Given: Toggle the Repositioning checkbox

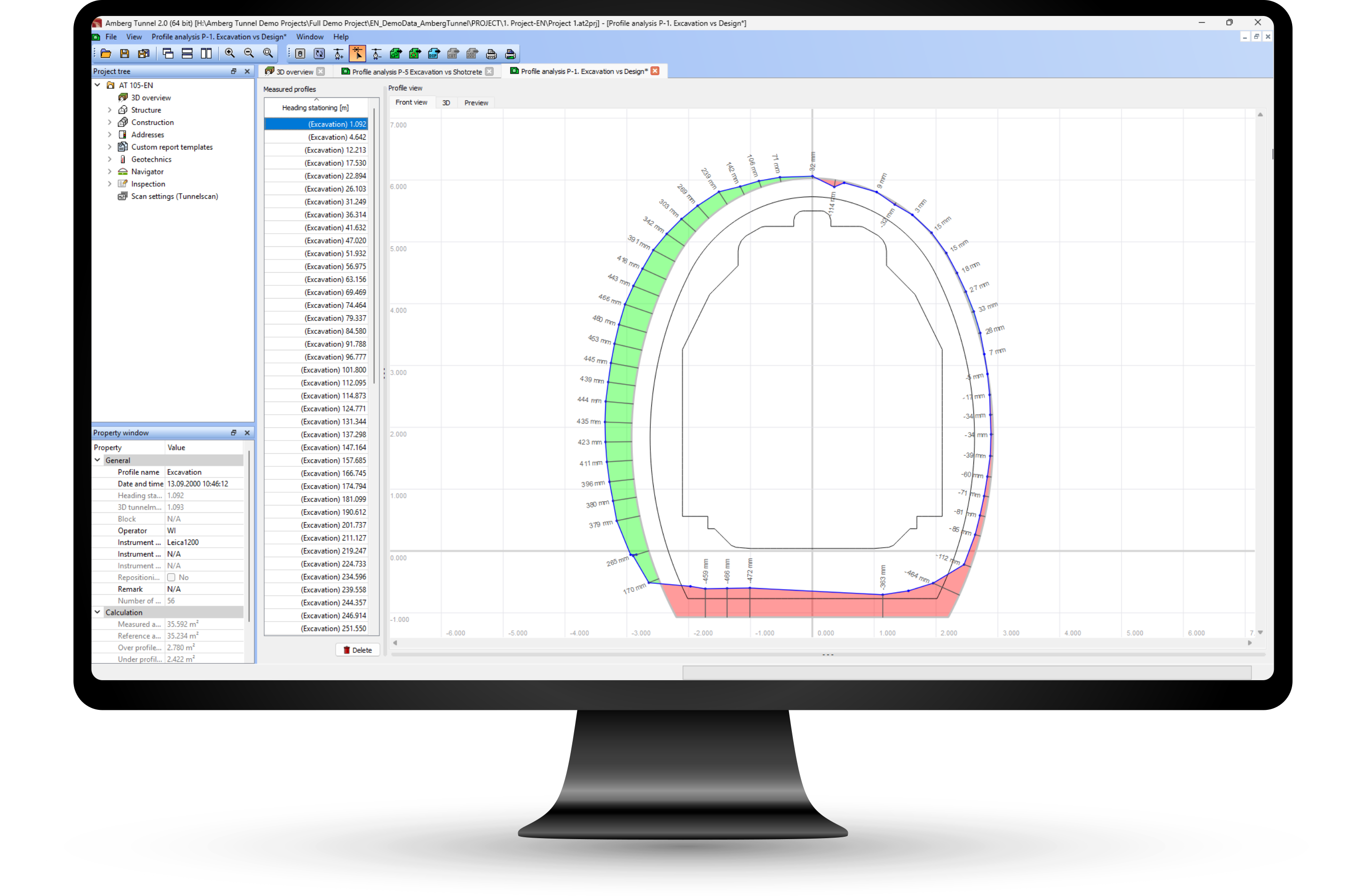Looking at the screenshot, I should click(x=171, y=577).
